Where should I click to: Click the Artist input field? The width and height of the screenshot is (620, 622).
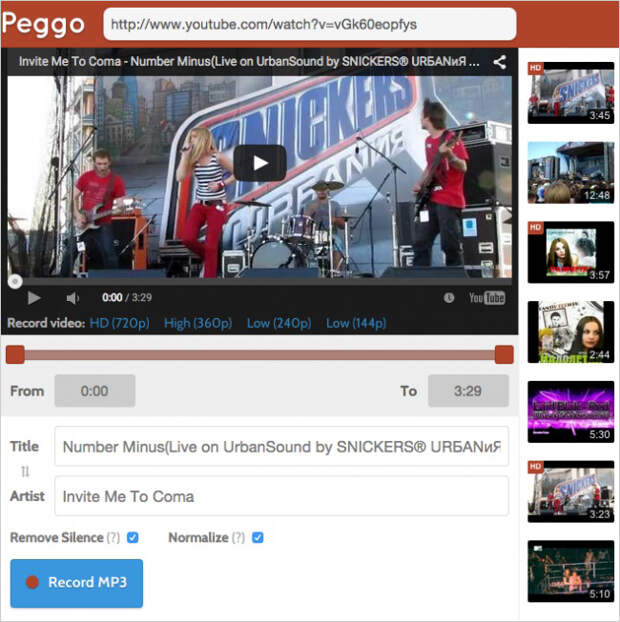[282, 496]
